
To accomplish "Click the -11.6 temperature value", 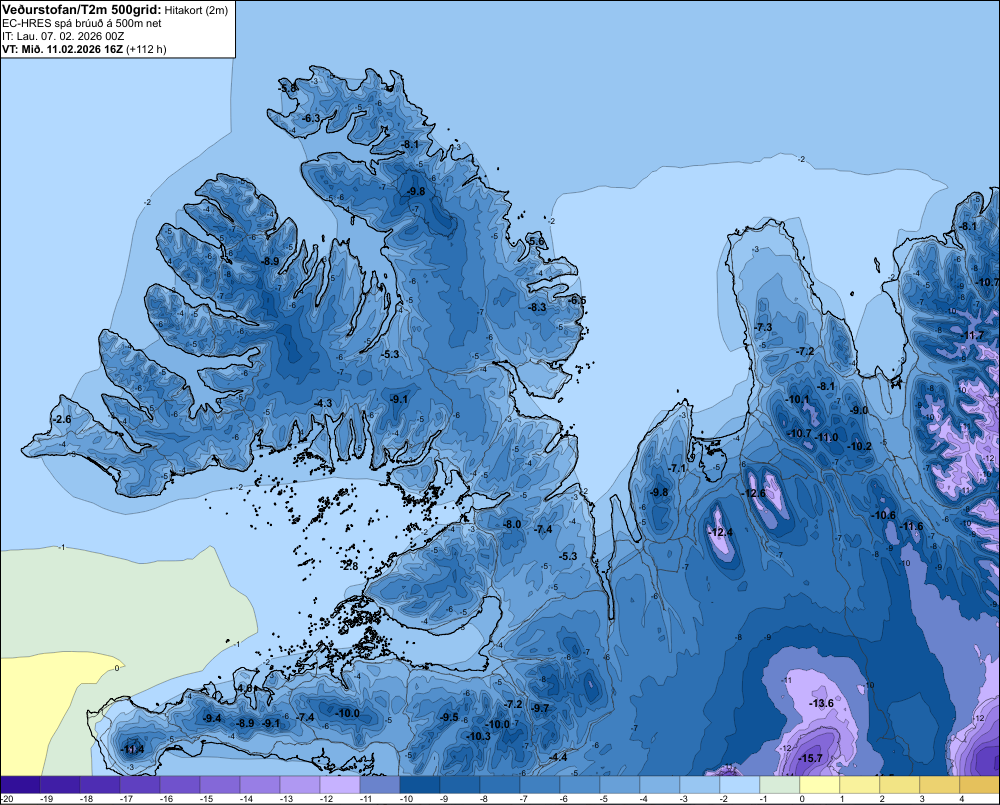I will 911,526.
